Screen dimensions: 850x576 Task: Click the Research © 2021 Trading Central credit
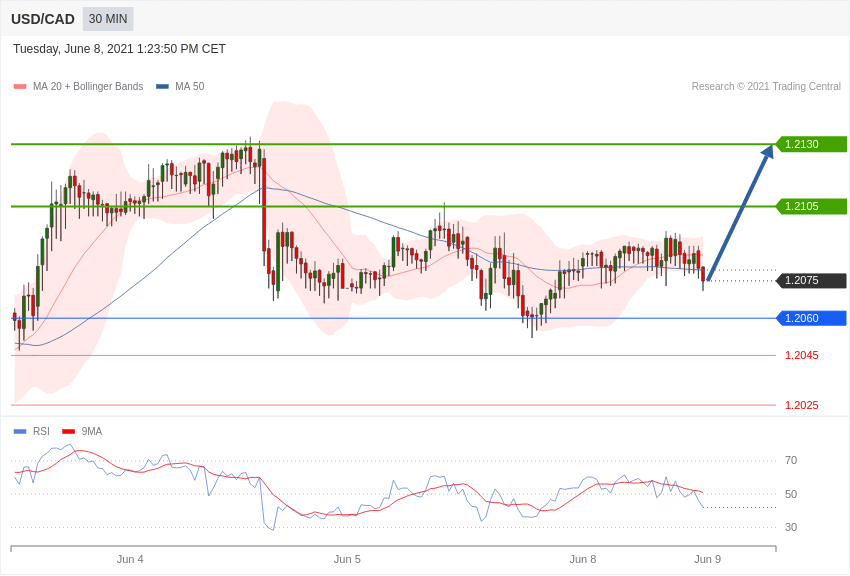766,86
